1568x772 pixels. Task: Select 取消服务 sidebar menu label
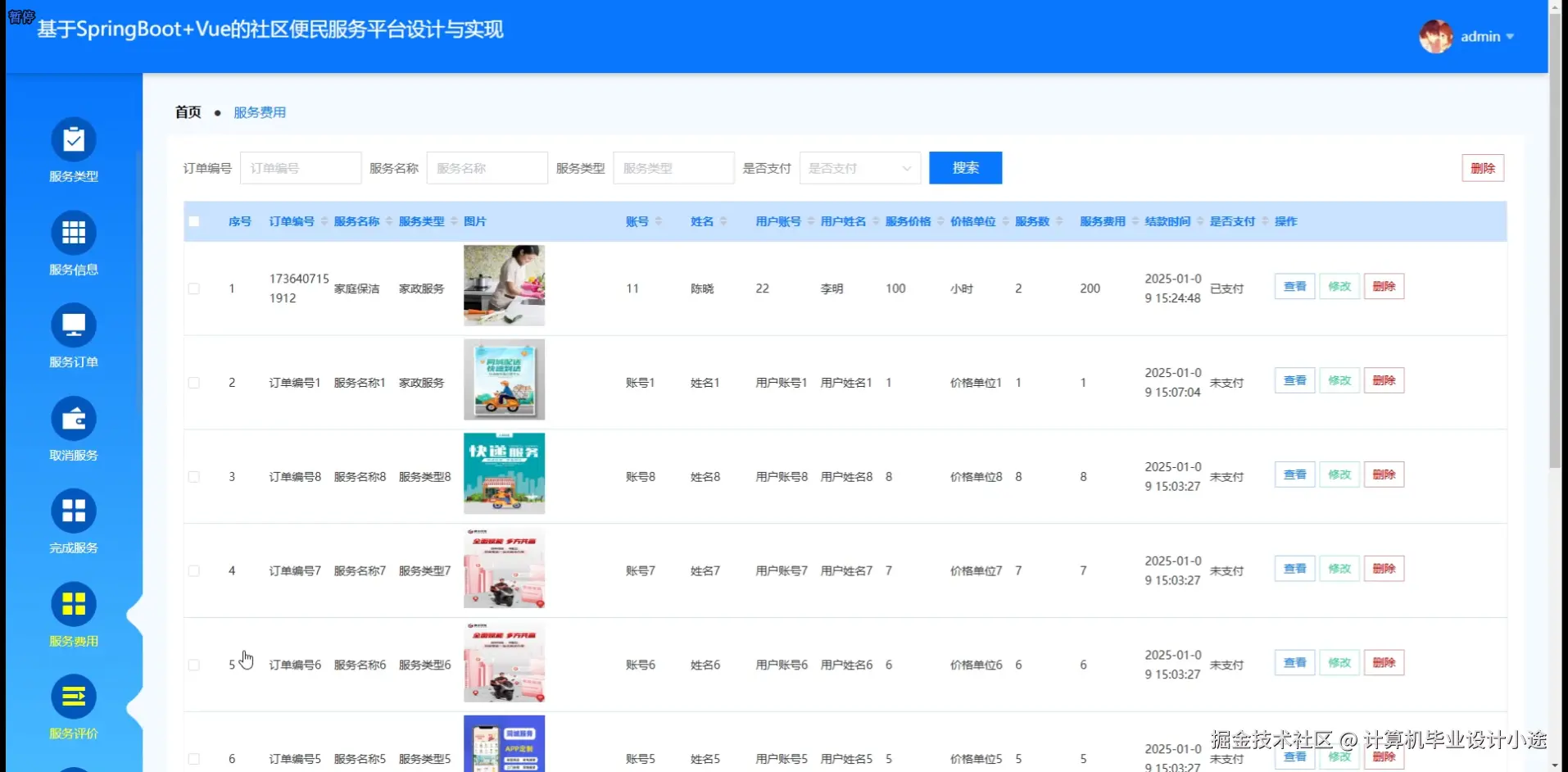click(x=74, y=456)
